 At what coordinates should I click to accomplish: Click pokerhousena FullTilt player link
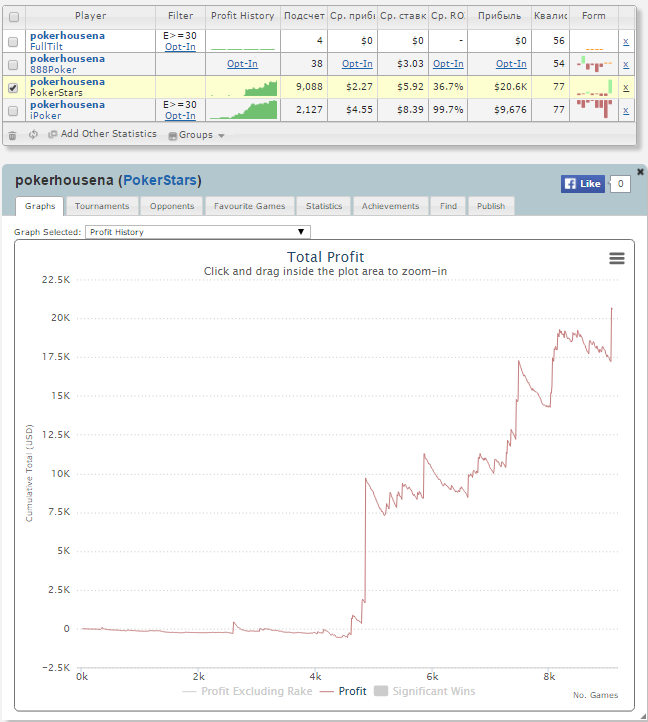[x=67, y=36]
